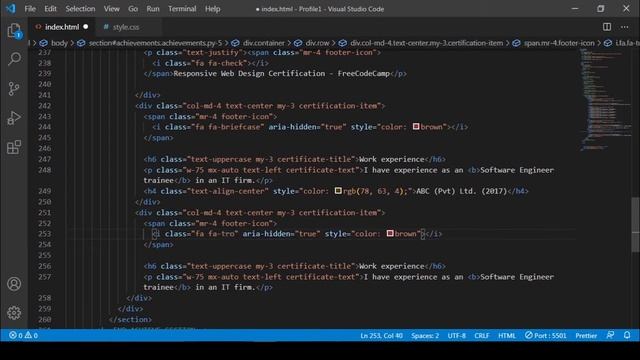Click 'Work experience' heading text on line 247
Viewport: 640px width, 360px height.
click(x=392, y=159)
